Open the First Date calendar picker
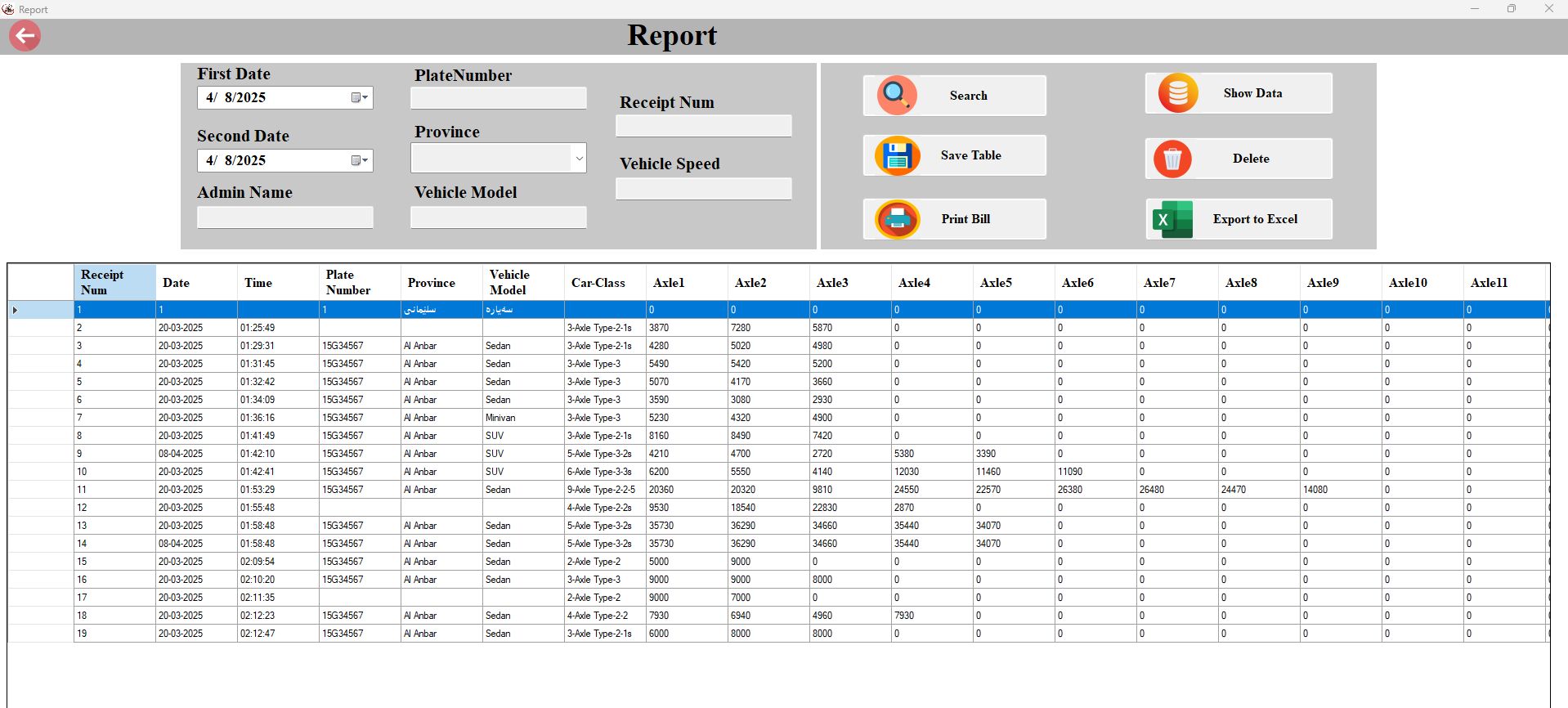This screenshot has height=708, width=1568. [x=359, y=98]
